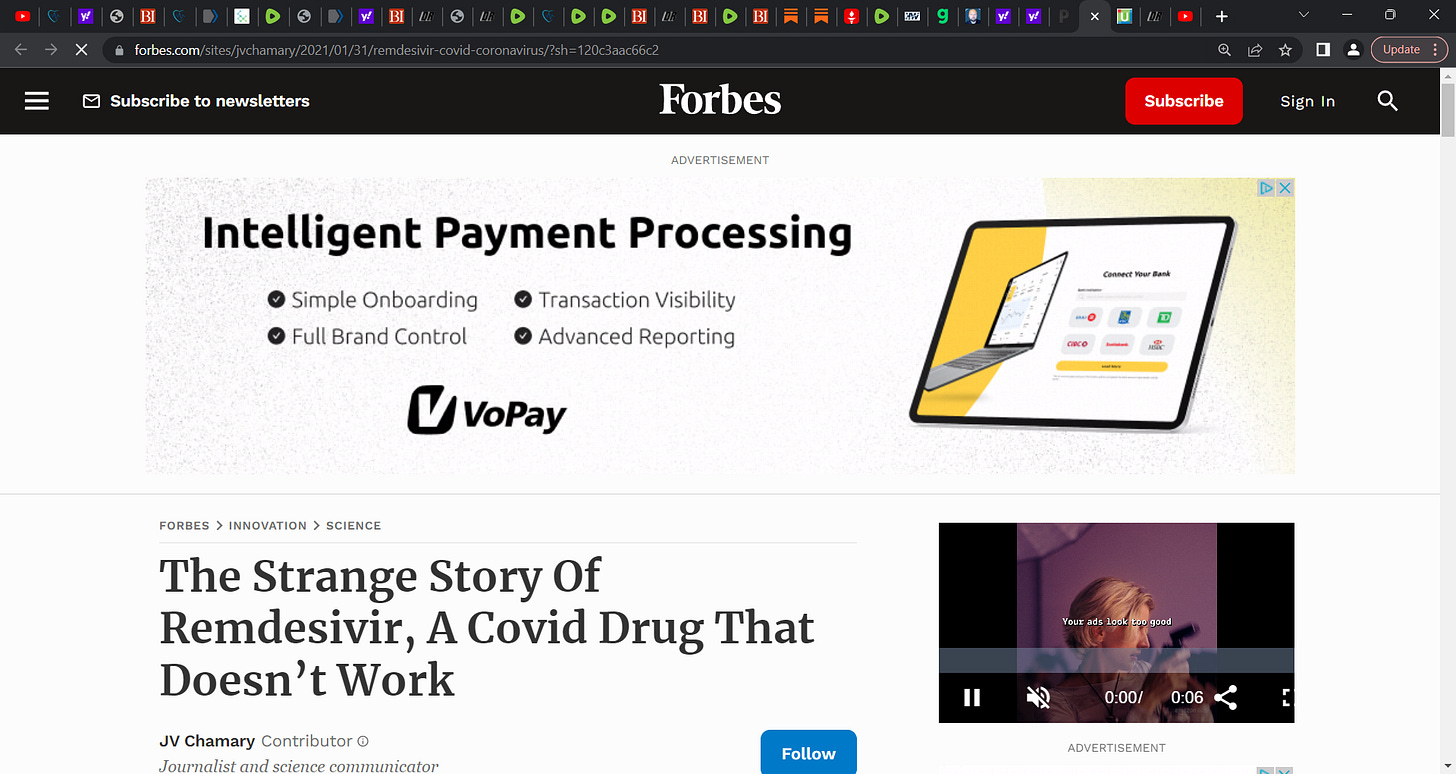The height and width of the screenshot is (774, 1456).
Task: Click the Contributor label text
Action: pyautogui.click(x=306, y=741)
